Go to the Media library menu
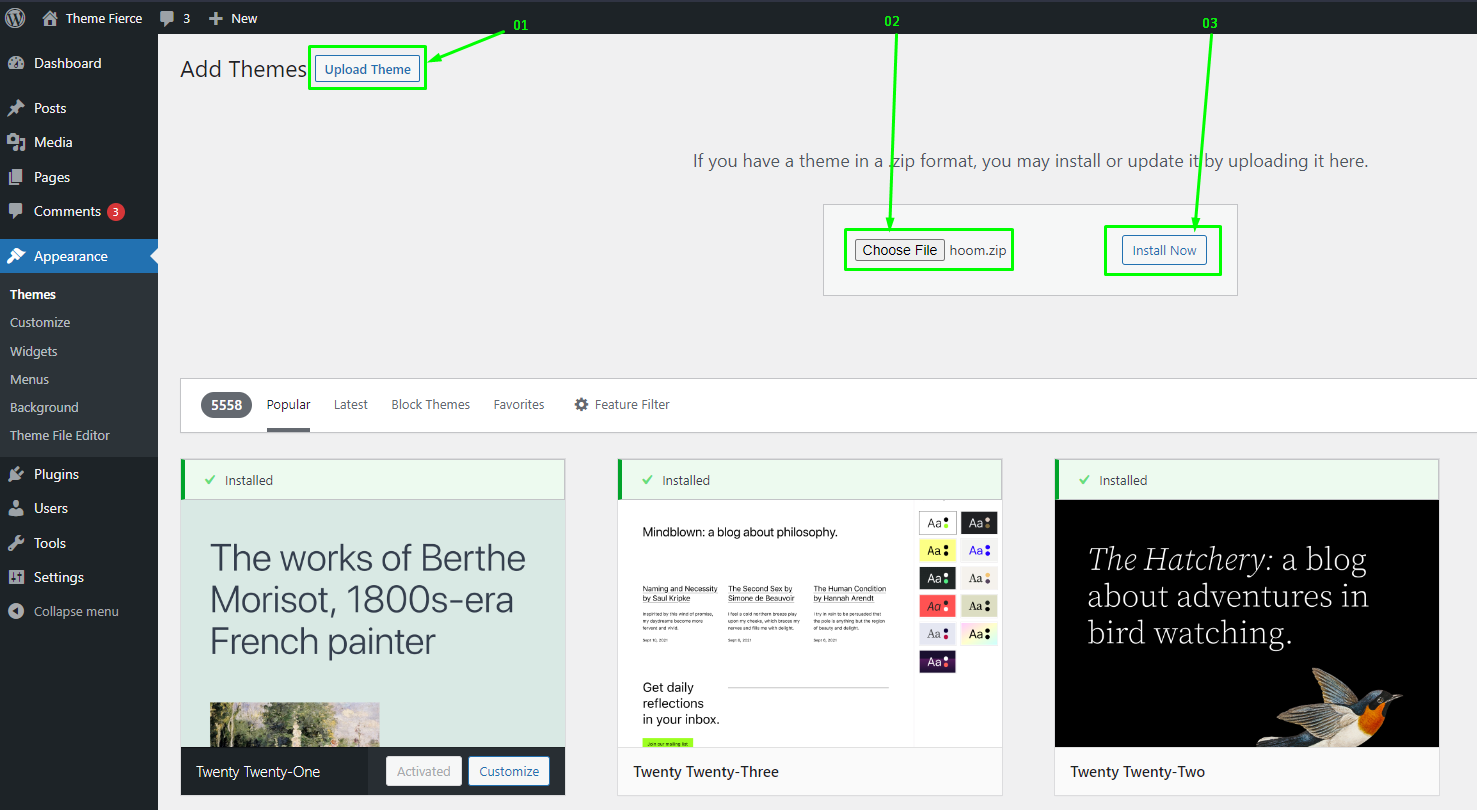 [x=79, y=142]
